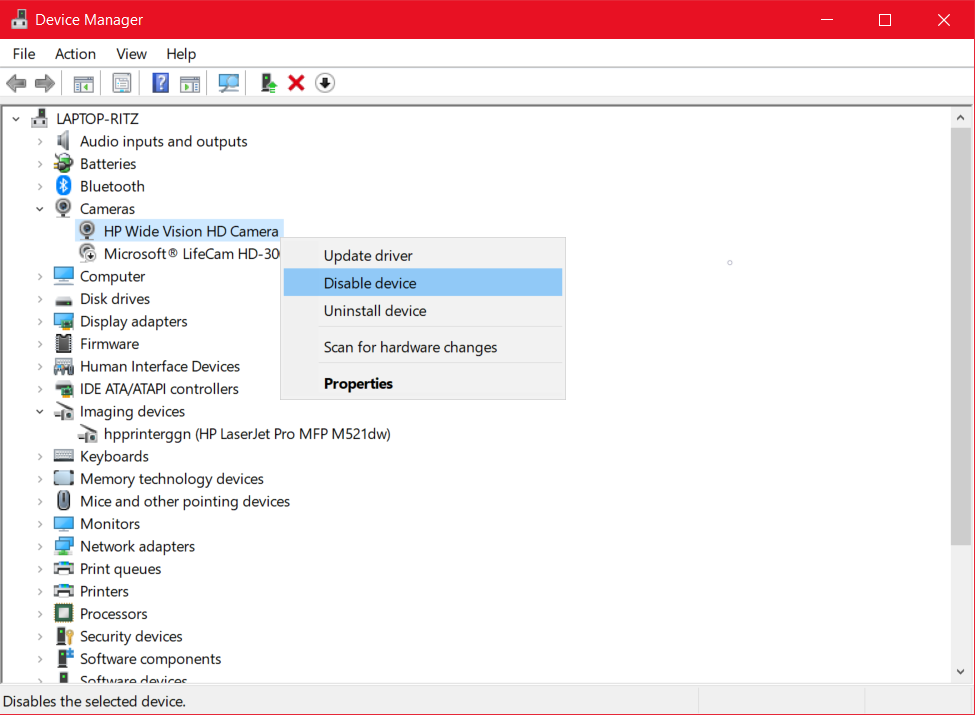The width and height of the screenshot is (975, 715).
Task: Collapse the Cameras category
Action: pyautogui.click(x=40, y=209)
